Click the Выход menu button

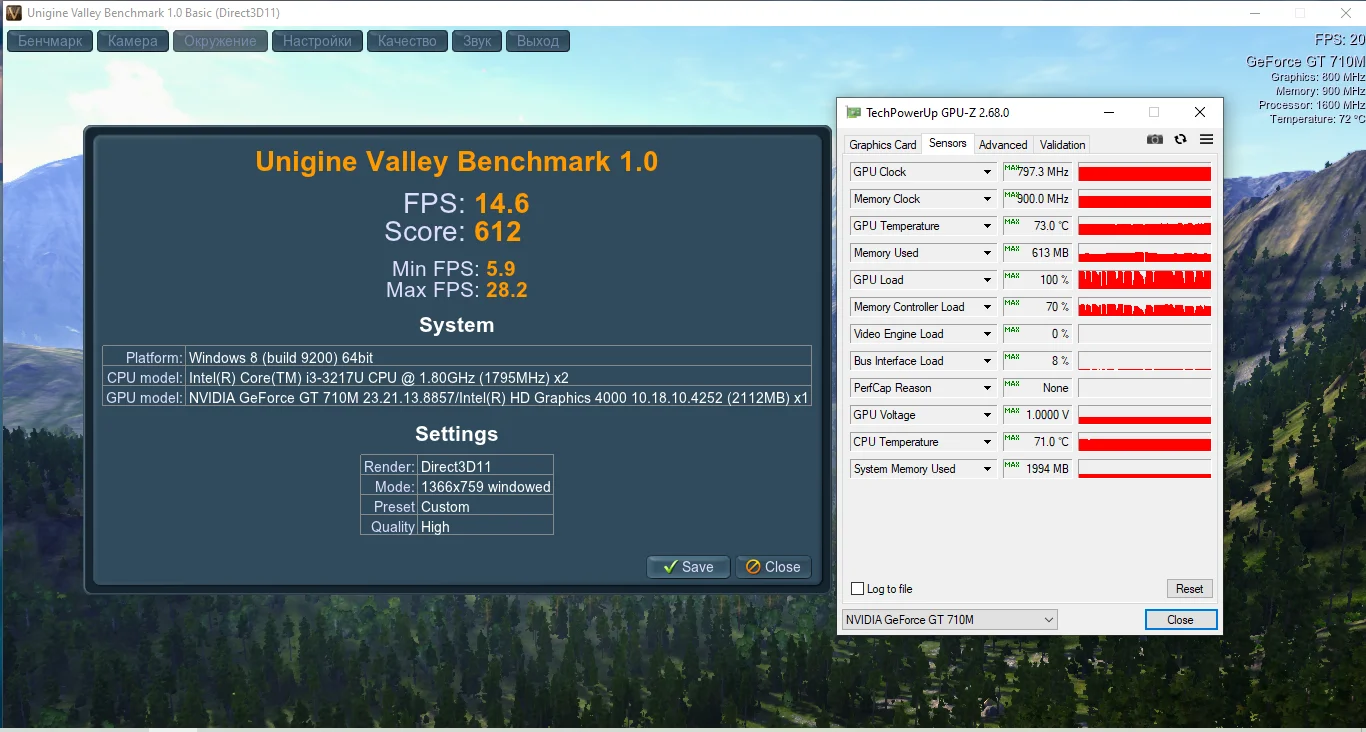click(538, 41)
